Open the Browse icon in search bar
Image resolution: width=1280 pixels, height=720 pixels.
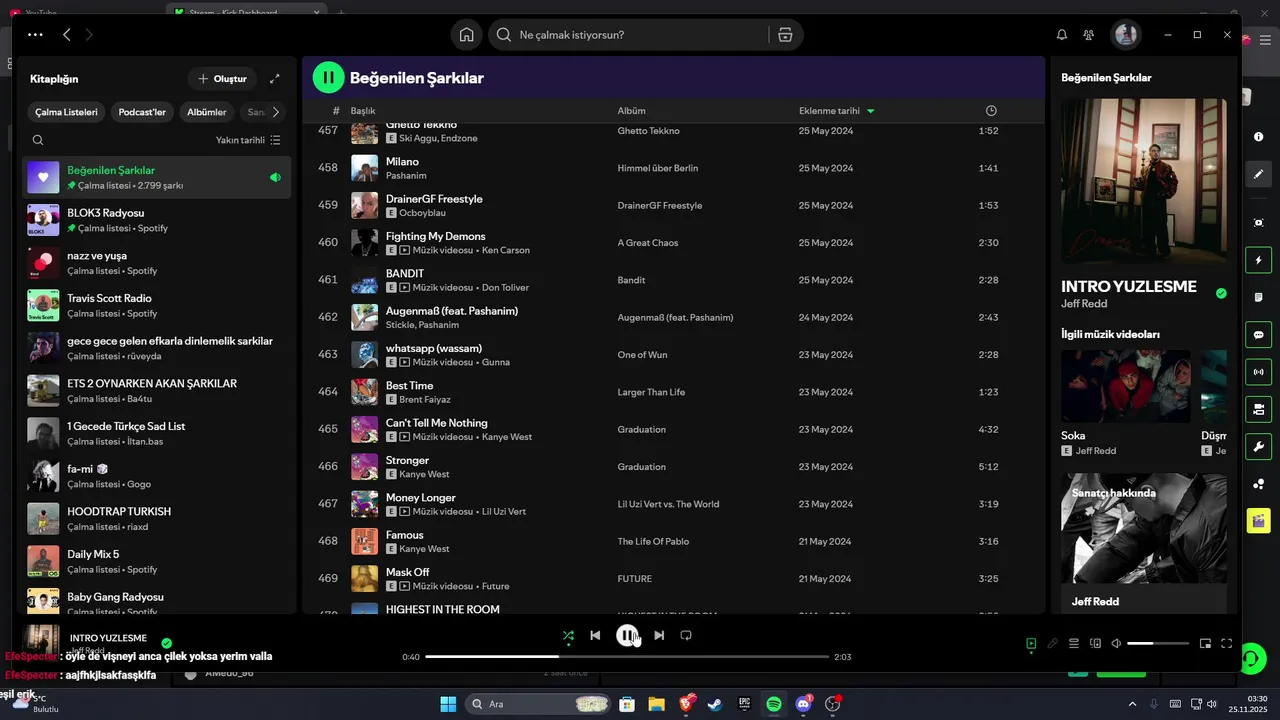785,35
